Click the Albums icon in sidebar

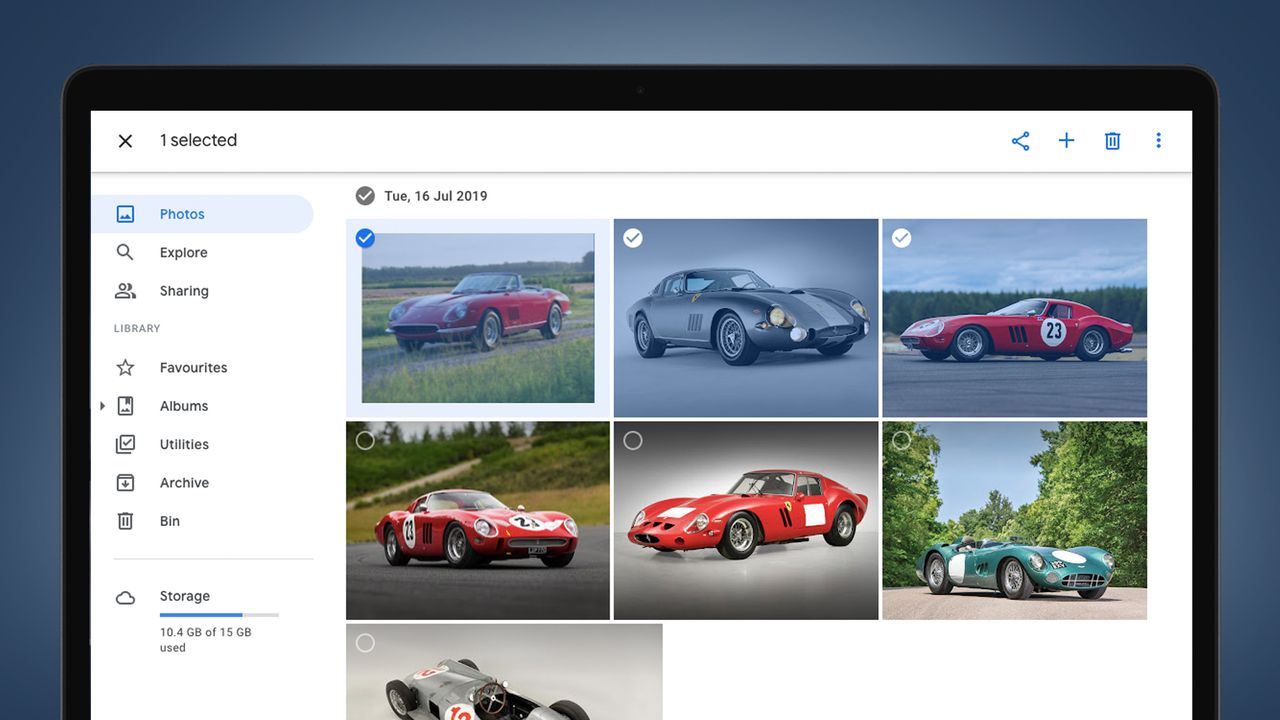coord(125,406)
